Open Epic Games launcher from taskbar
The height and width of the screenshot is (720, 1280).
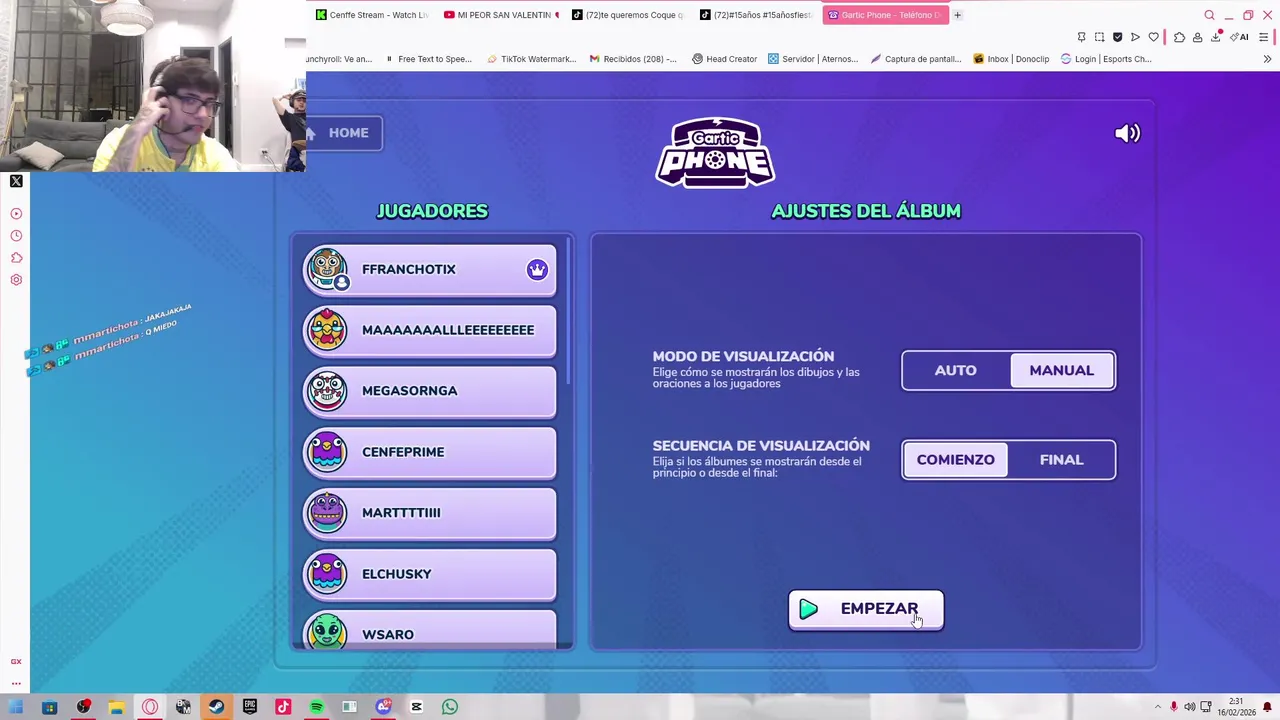[250, 708]
